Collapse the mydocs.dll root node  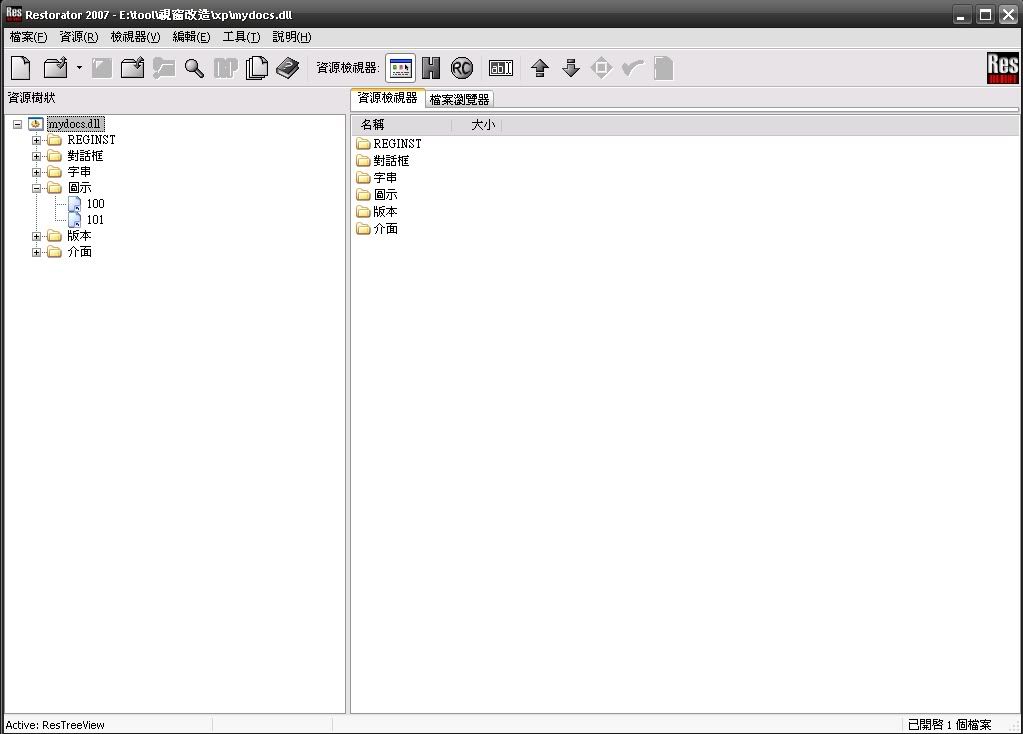pyautogui.click(x=18, y=124)
